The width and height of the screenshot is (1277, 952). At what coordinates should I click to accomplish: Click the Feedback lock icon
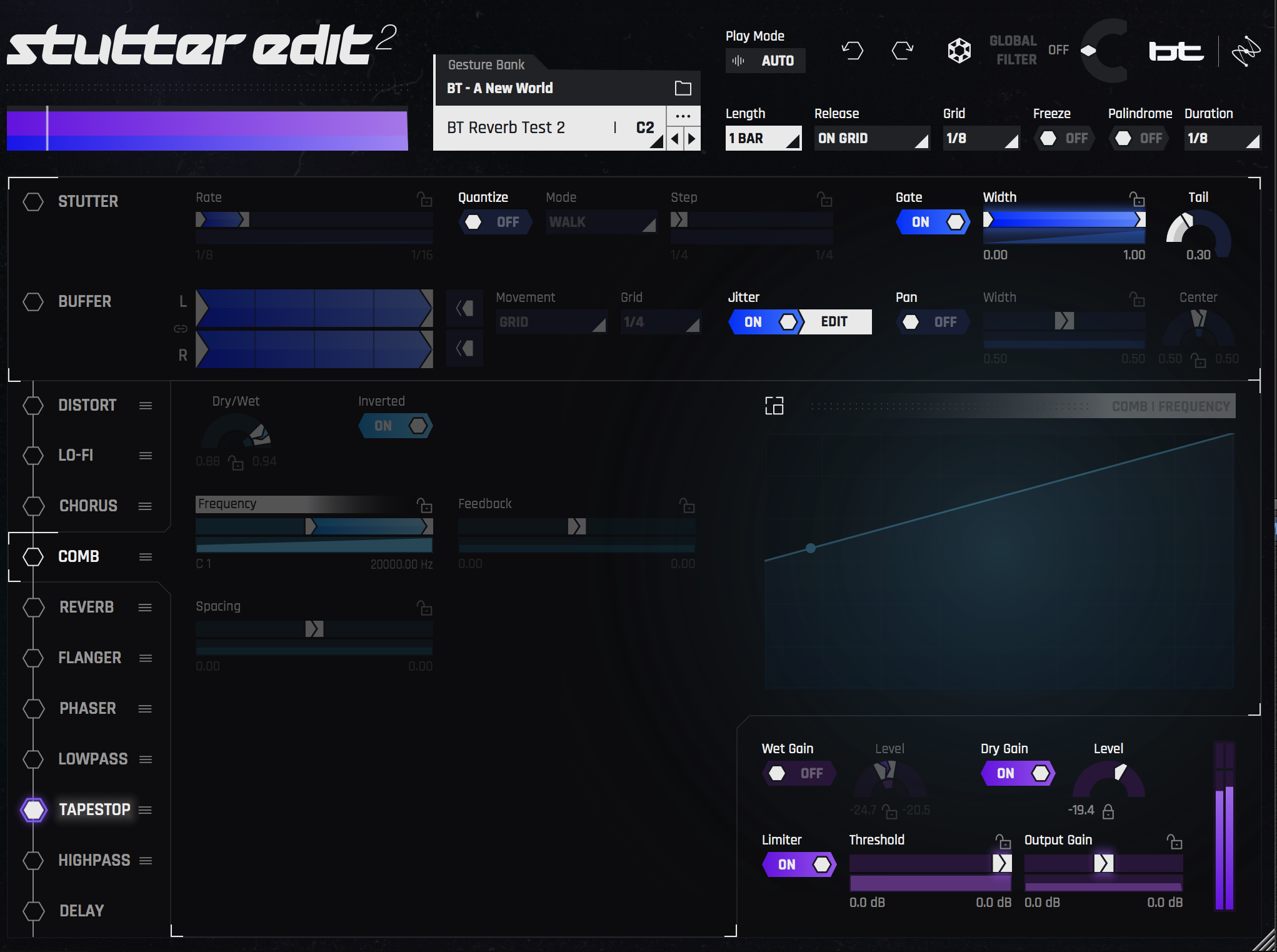(x=687, y=505)
